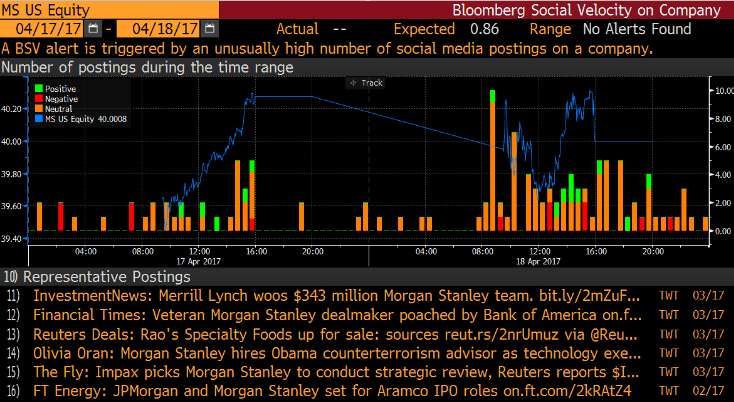This screenshot has height=402, width=734.
Task: Click the Bloomberg Social Velocity on Company title
Action: coord(587,10)
